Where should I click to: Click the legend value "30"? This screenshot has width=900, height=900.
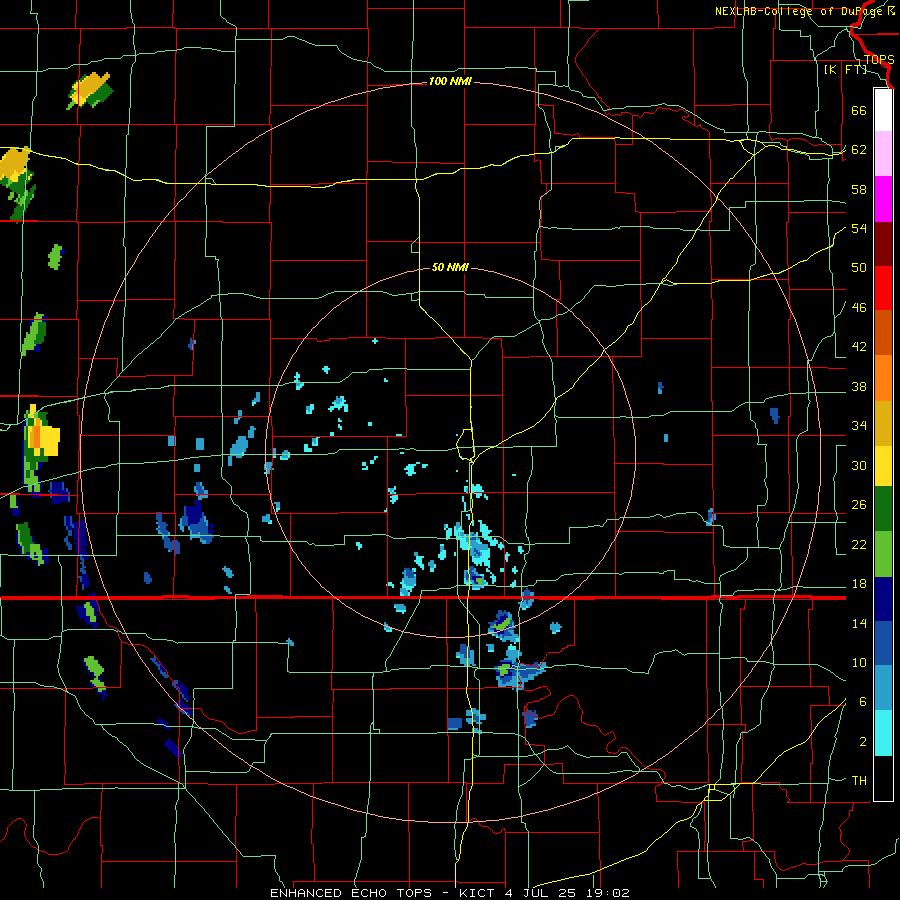pyautogui.click(x=859, y=465)
